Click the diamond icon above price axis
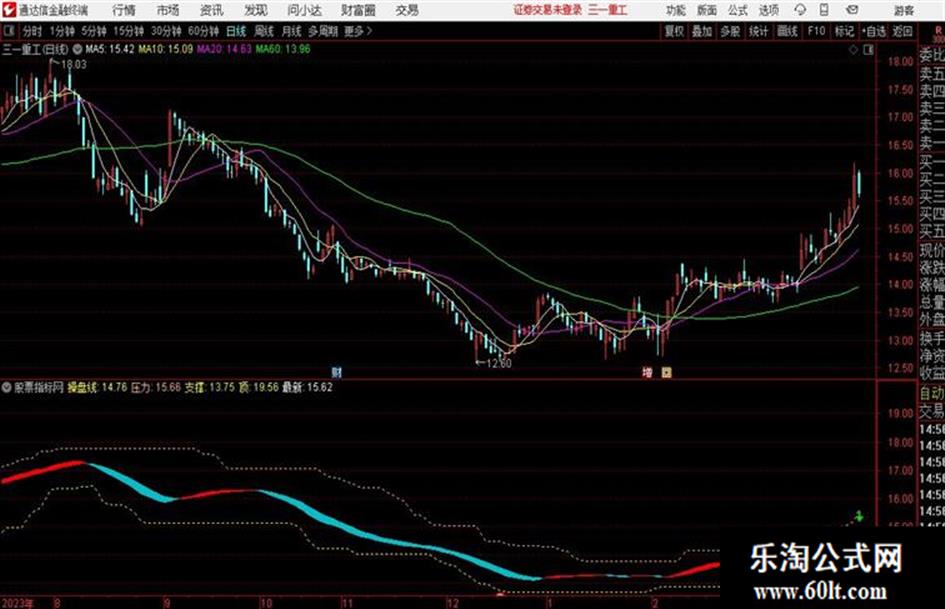 pyautogui.click(x=853, y=50)
